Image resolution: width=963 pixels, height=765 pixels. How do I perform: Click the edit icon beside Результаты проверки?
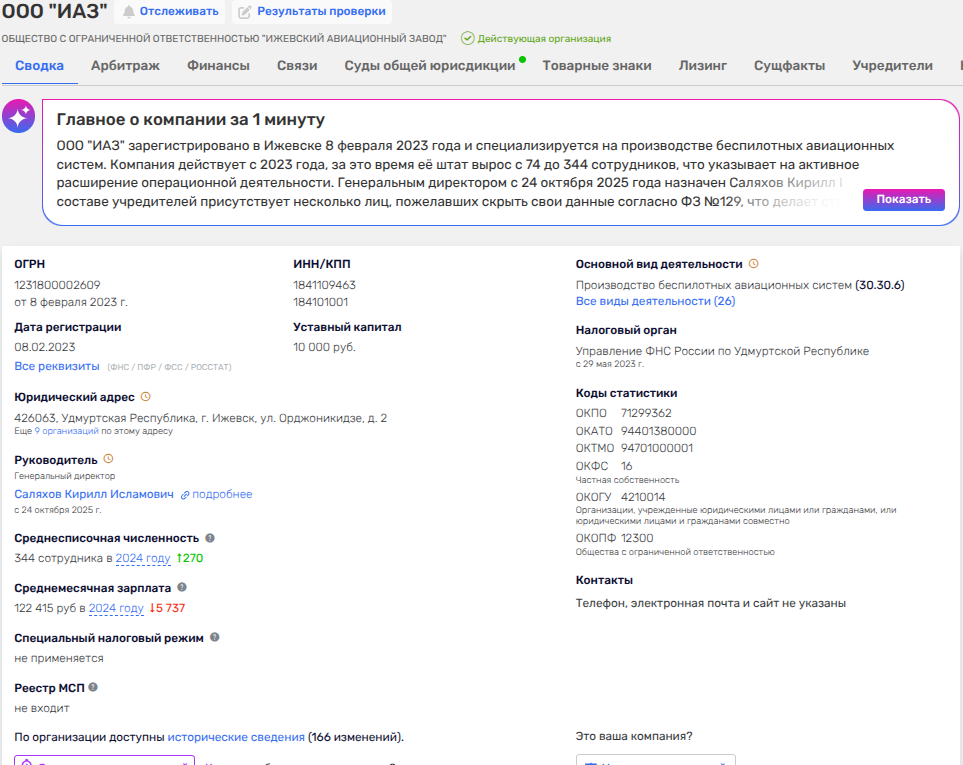tap(244, 12)
